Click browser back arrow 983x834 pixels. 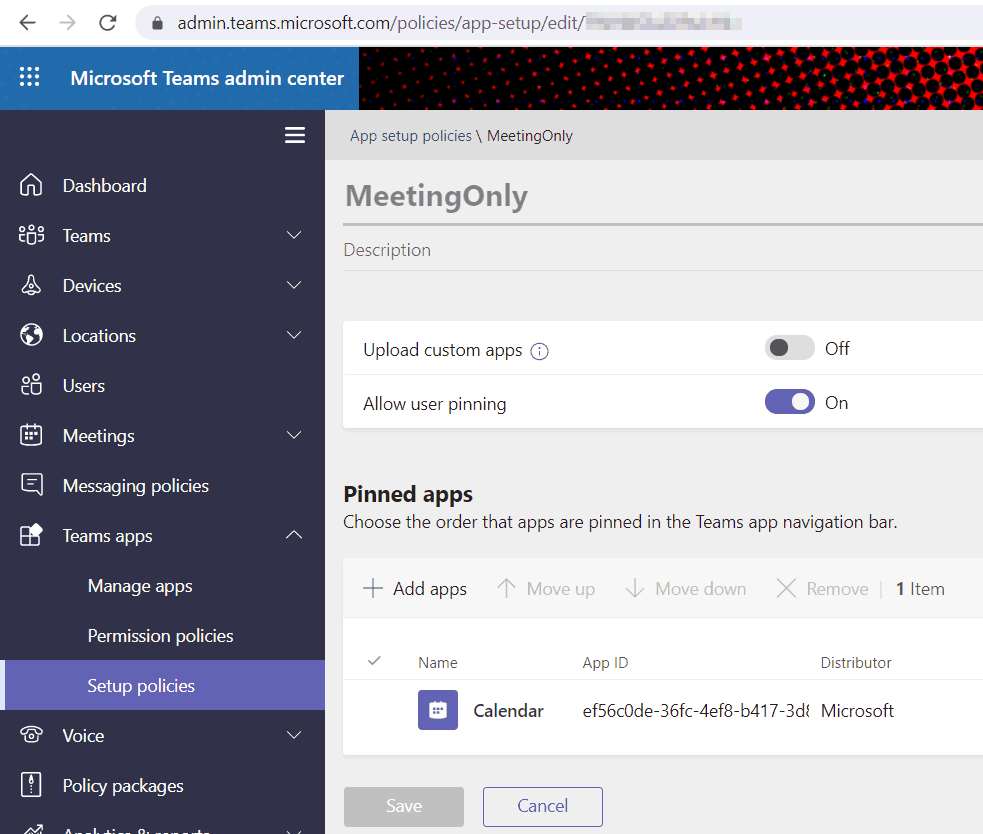28,23
